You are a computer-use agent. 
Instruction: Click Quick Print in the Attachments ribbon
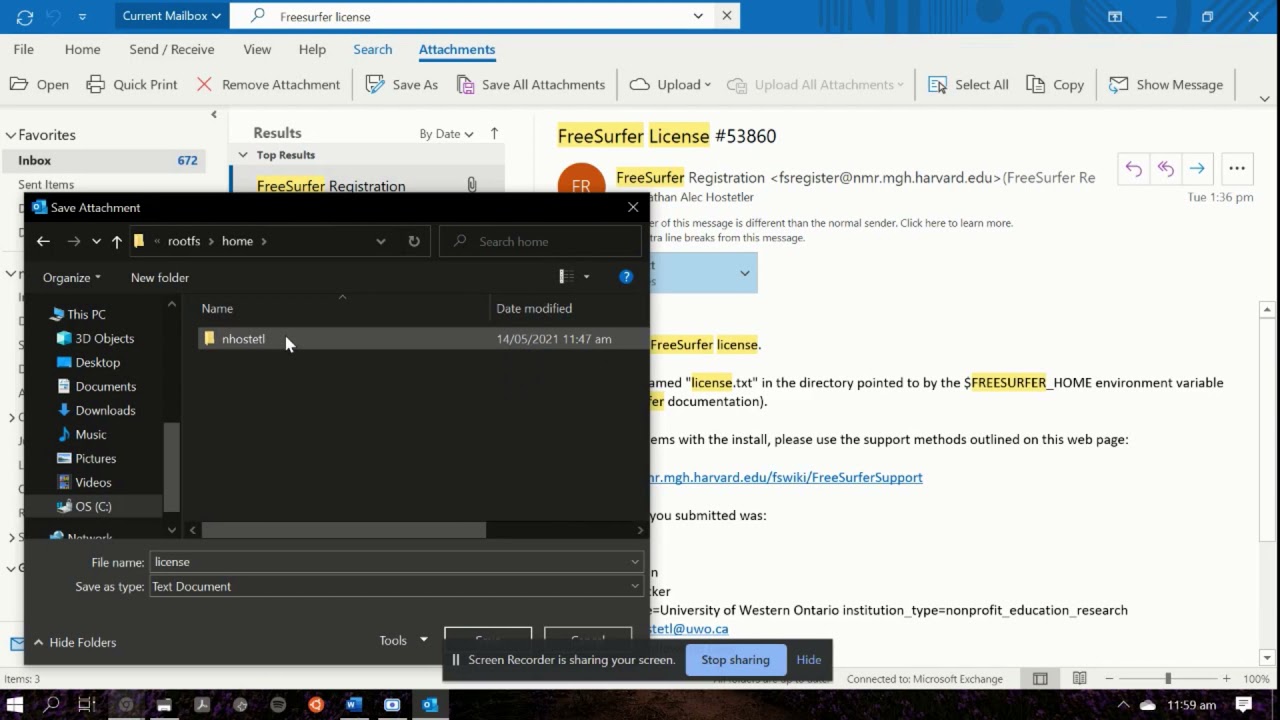point(132,85)
